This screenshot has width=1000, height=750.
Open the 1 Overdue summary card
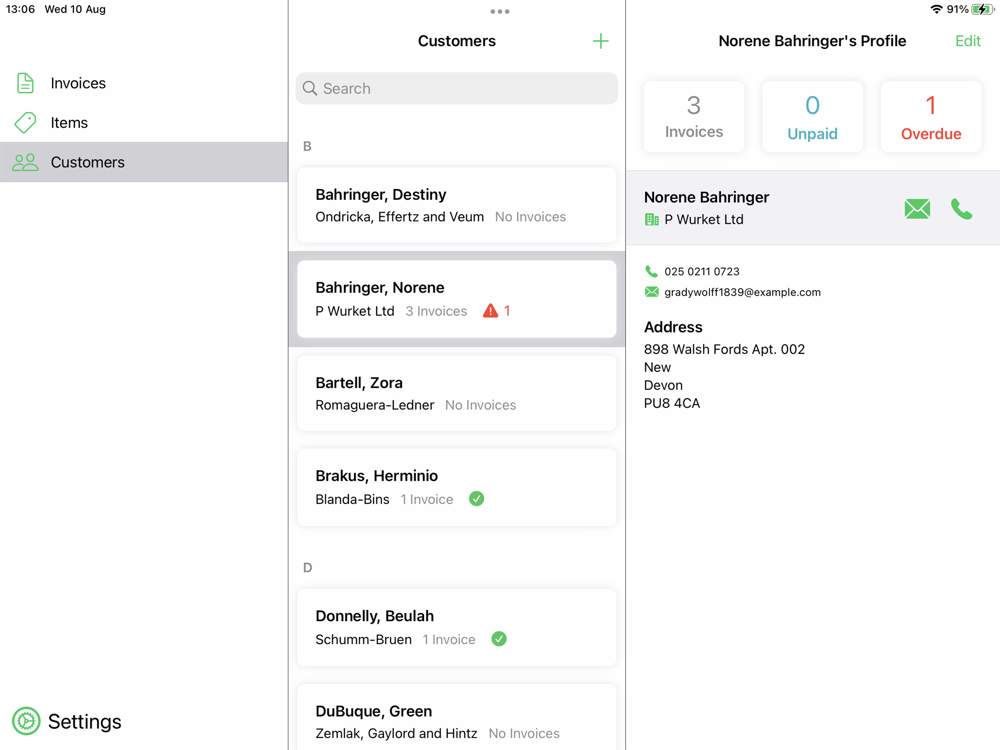(x=931, y=117)
